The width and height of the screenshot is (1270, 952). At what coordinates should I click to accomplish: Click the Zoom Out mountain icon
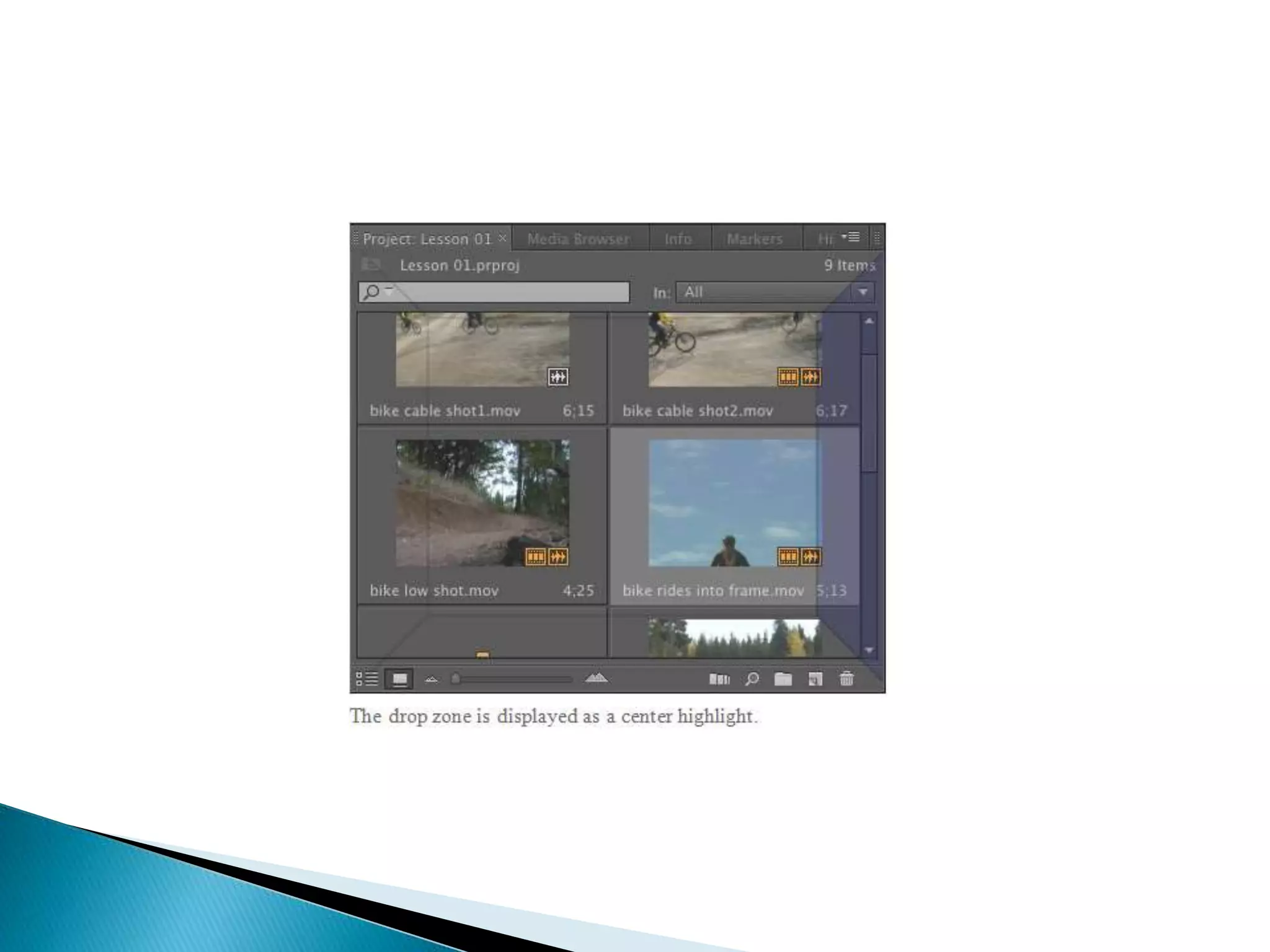pyautogui.click(x=432, y=679)
